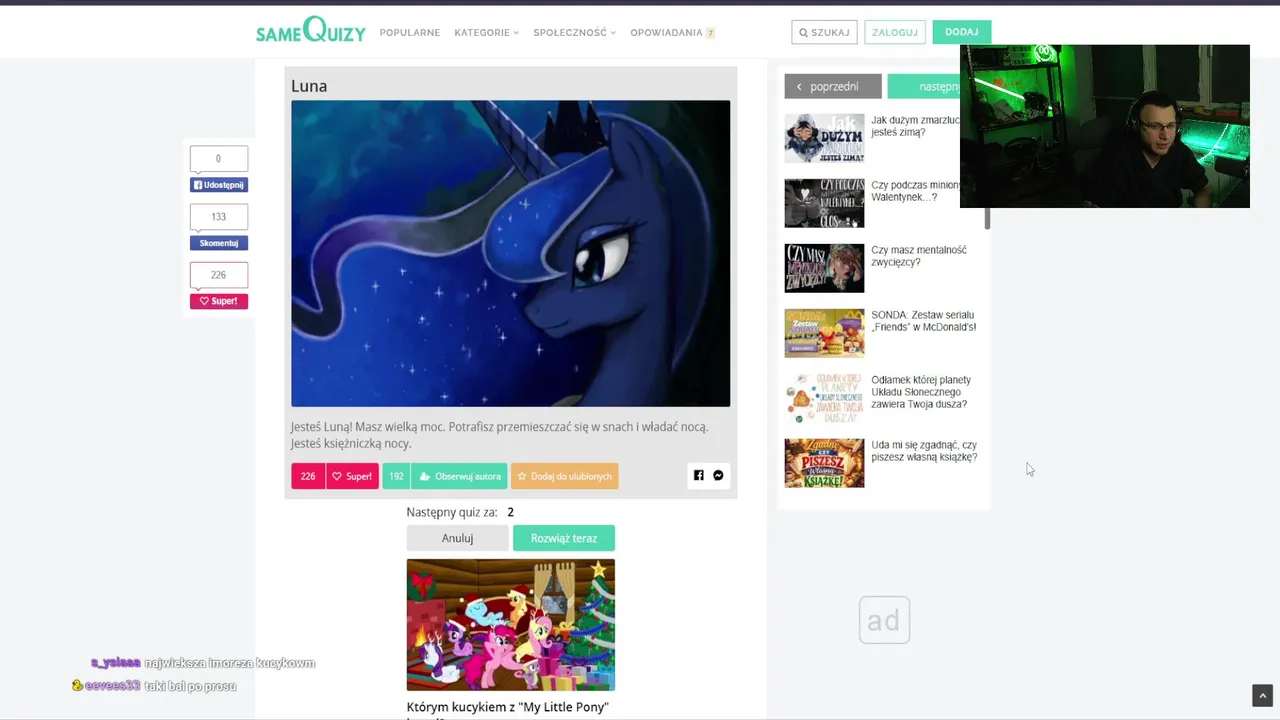Click the Opowiadania badge number 7
The height and width of the screenshot is (720, 1280).
tap(710, 33)
